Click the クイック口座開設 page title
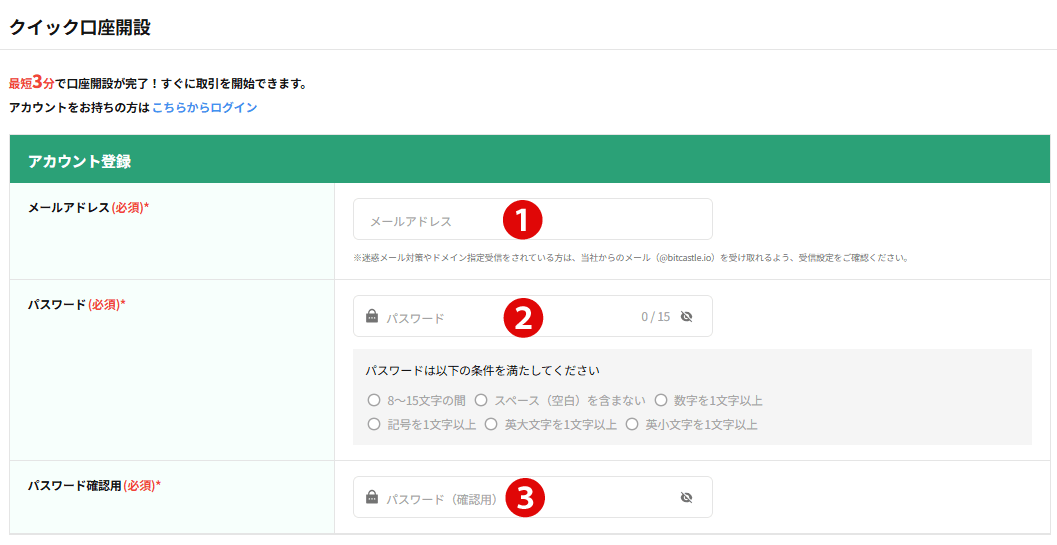The width and height of the screenshot is (1057, 545). click(x=80, y=28)
